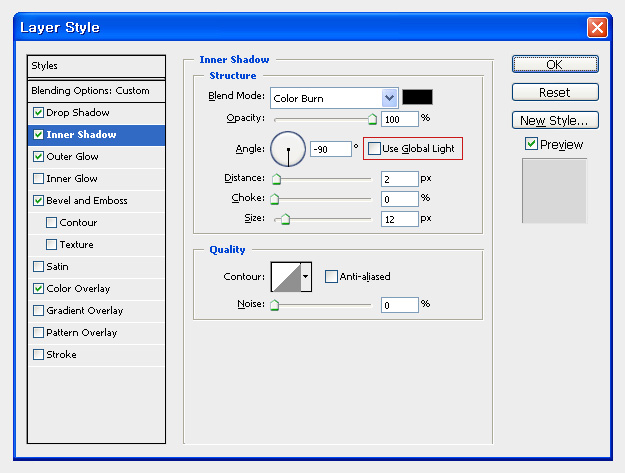
Task: Open the Blend Mode dropdown
Action: click(x=389, y=98)
